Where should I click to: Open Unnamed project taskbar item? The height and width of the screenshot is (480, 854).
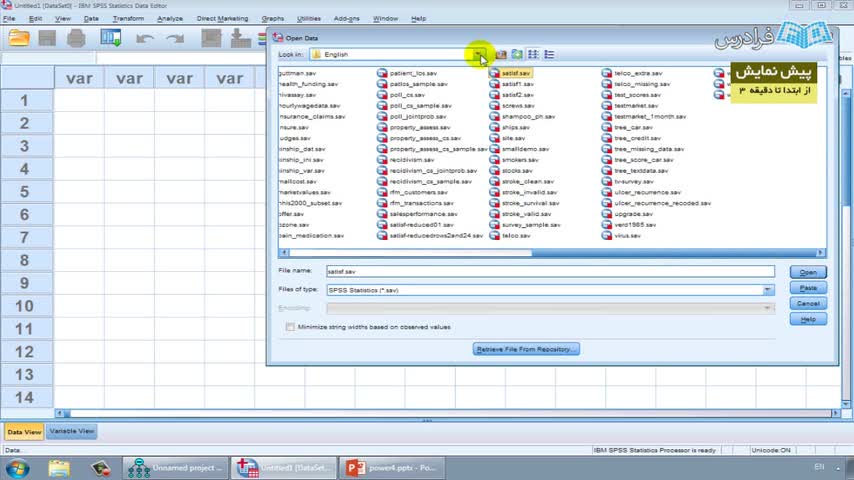175,468
